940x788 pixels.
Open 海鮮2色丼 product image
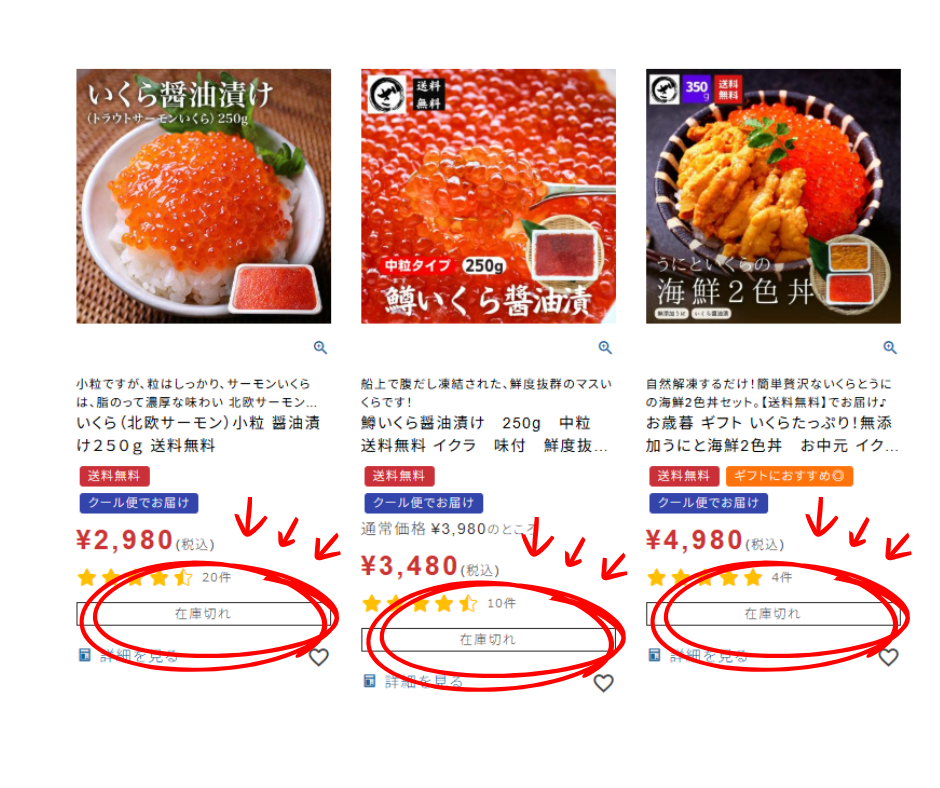click(x=773, y=196)
